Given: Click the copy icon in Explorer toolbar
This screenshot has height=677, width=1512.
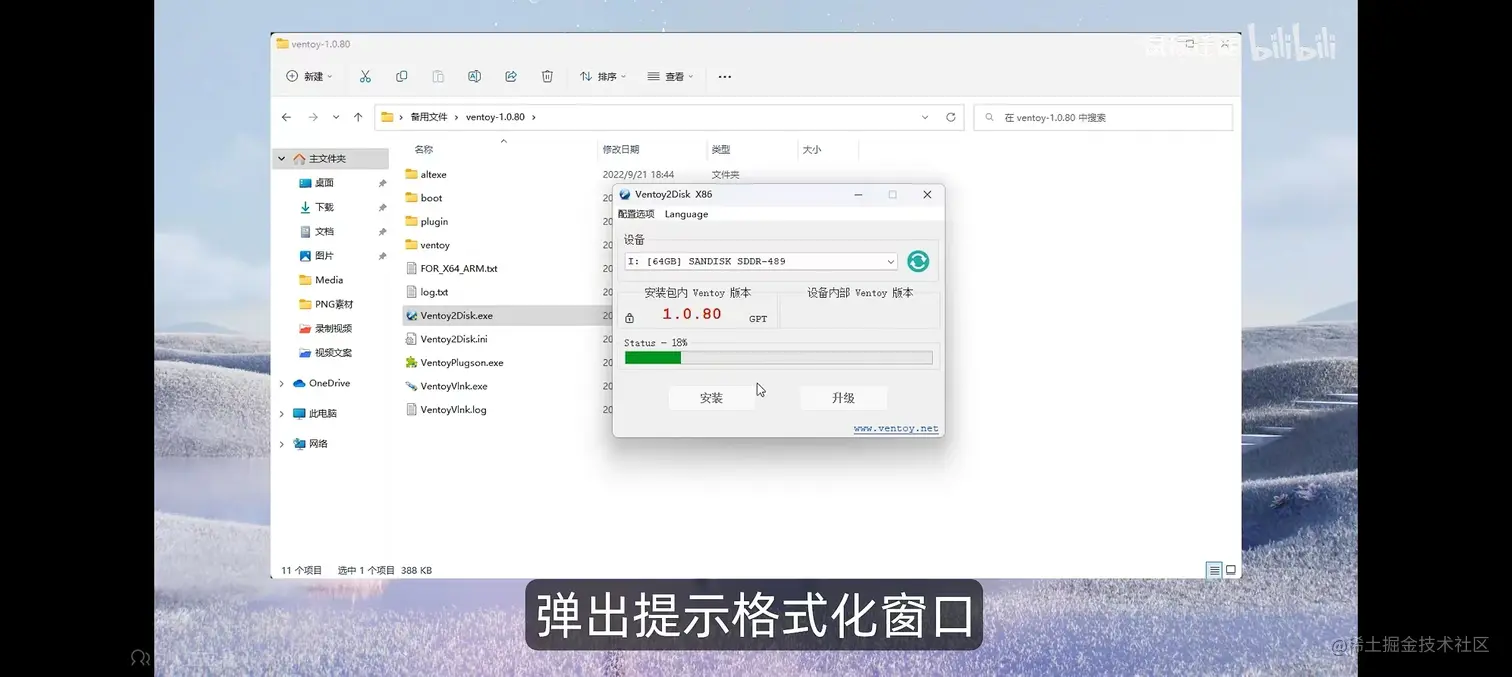Looking at the screenshot, I should [x=401, y=76].
